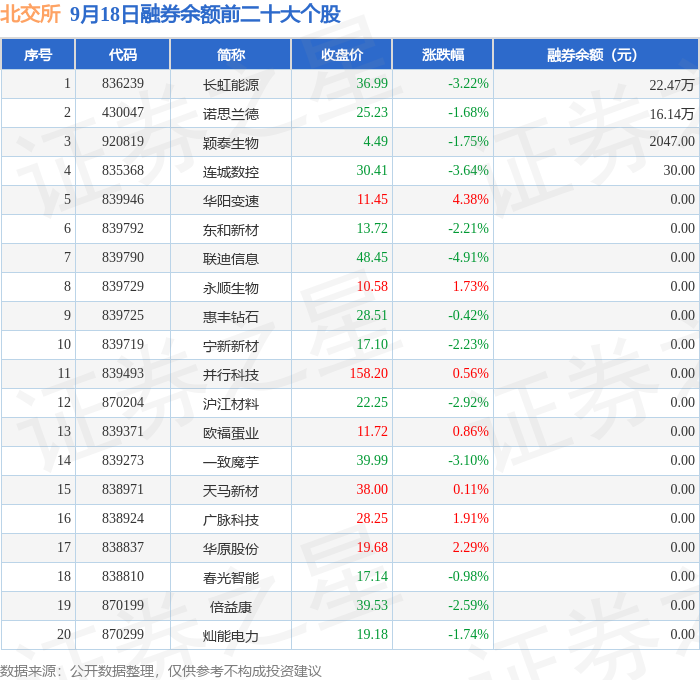Select stock code 836239
This screenshot has height=680, width=700.
(x=123, y=83)
